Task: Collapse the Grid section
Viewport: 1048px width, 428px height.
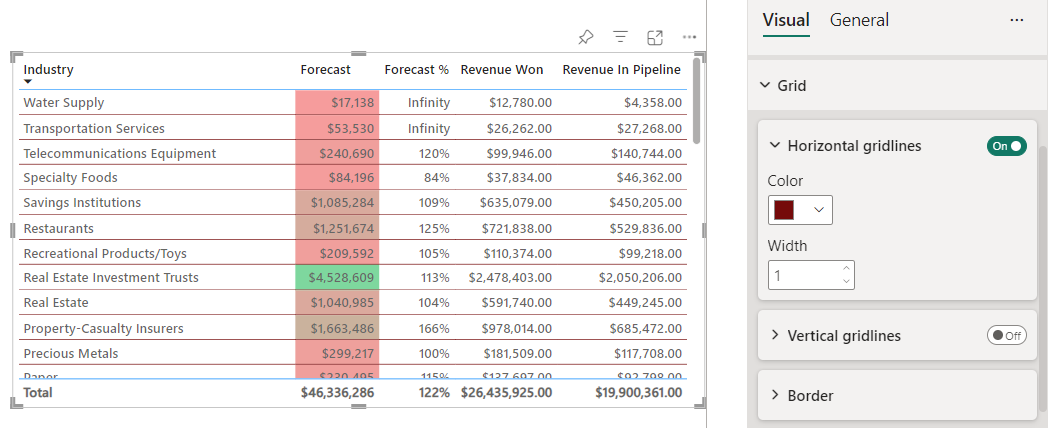Action: coord(765,86)
